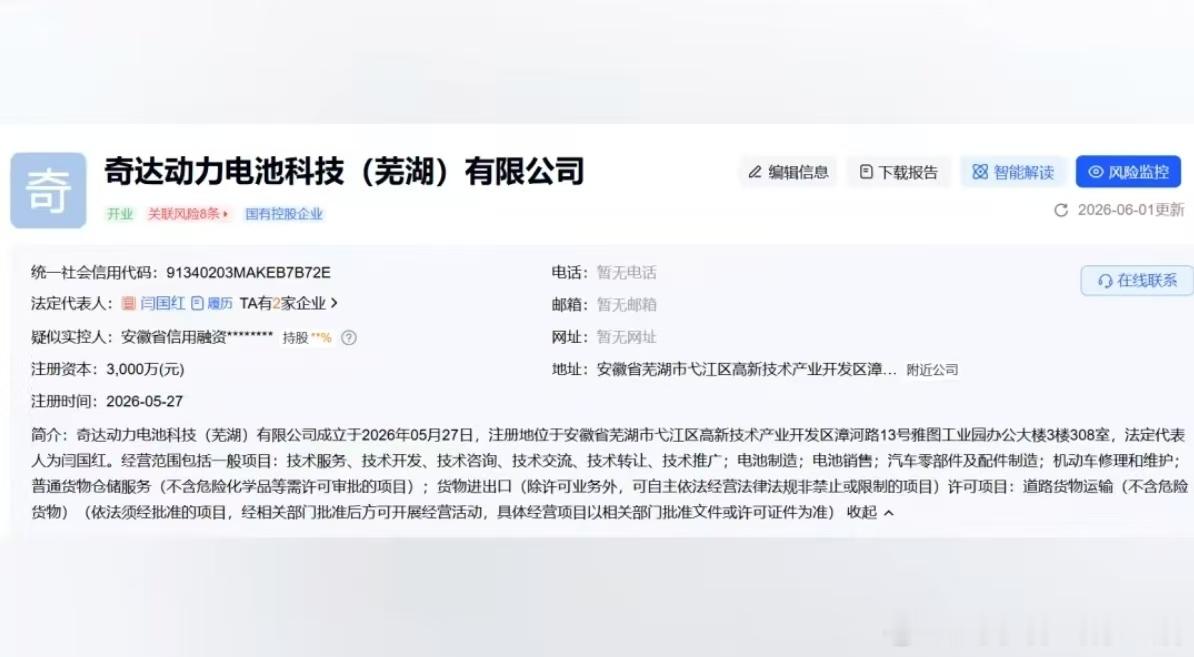The image size is (1194, 657).
Task: Select the 国有控股企业 tag
Action: point(283,214)
